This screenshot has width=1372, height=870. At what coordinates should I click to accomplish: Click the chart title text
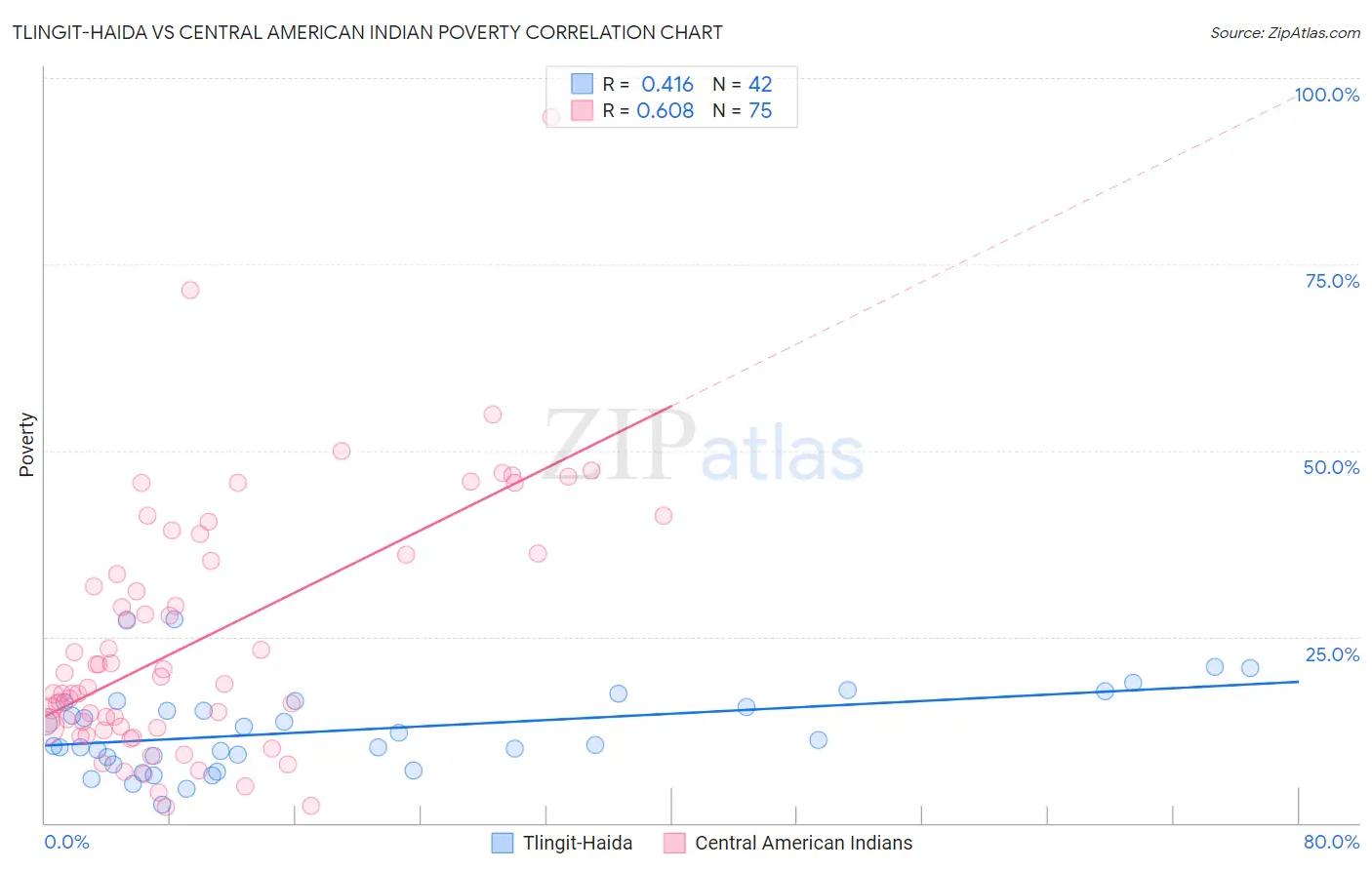pos(368,32)
